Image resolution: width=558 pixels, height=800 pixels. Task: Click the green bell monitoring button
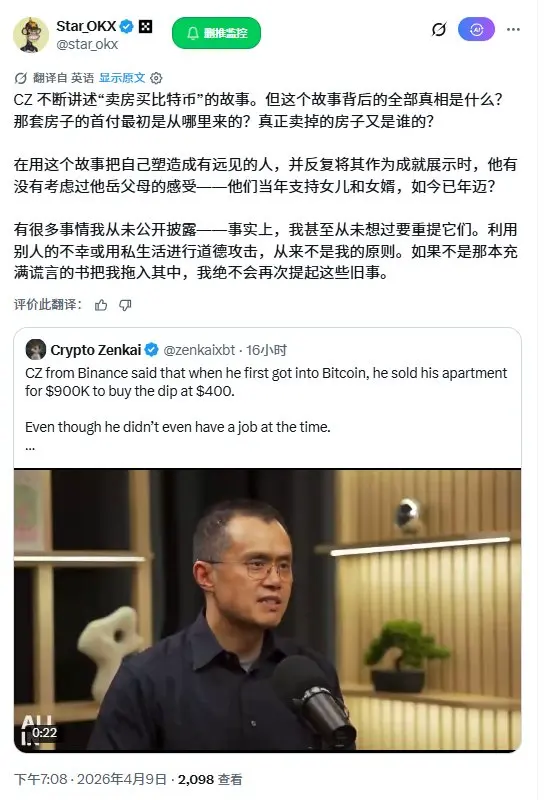[x=216, y=33]
